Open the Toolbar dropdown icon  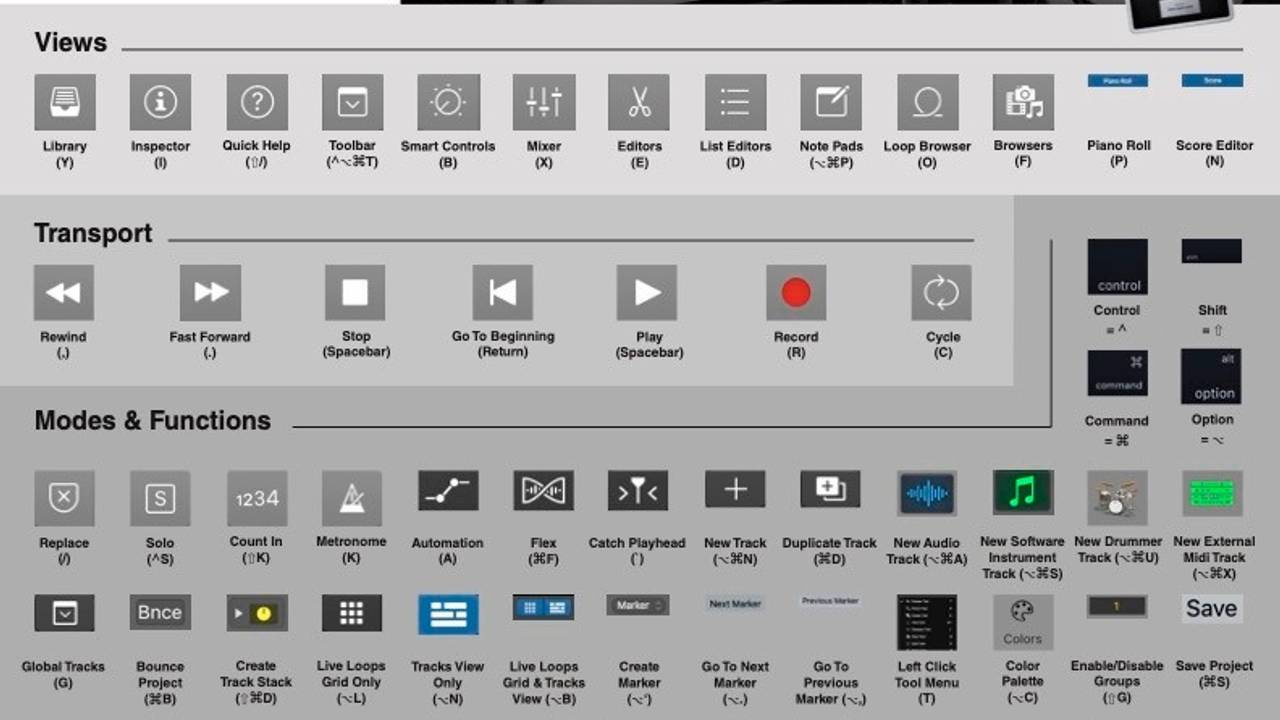point(352,102)
